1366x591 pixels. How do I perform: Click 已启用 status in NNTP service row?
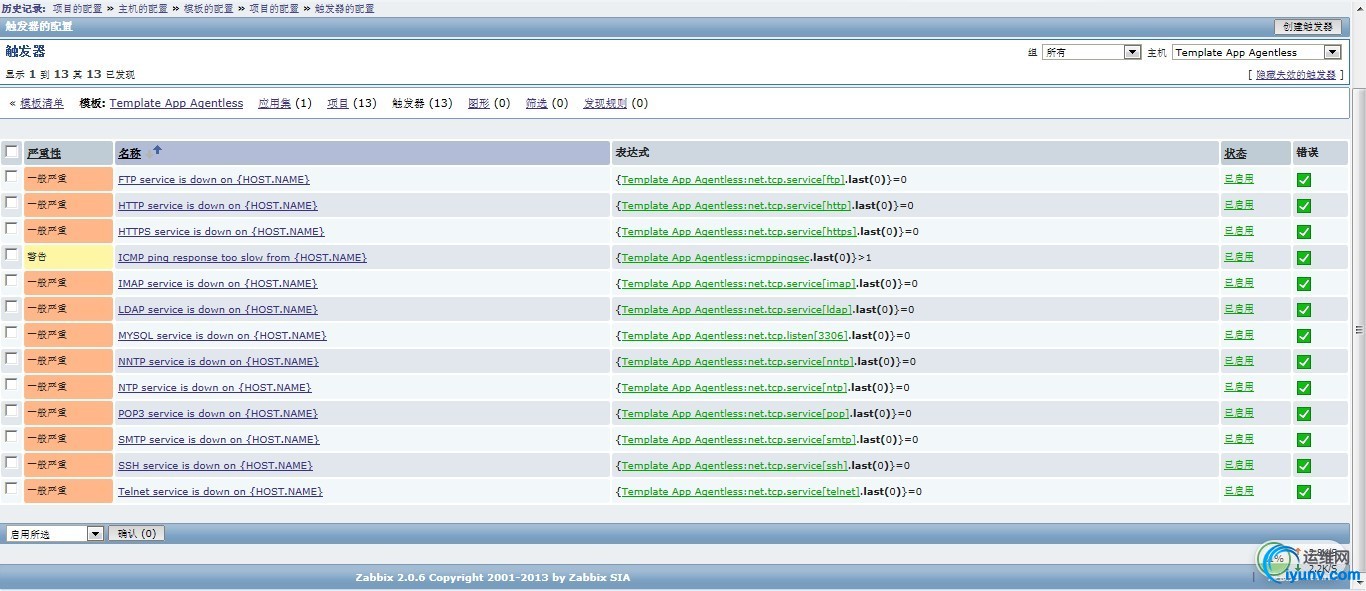[x=1239, y=361]
